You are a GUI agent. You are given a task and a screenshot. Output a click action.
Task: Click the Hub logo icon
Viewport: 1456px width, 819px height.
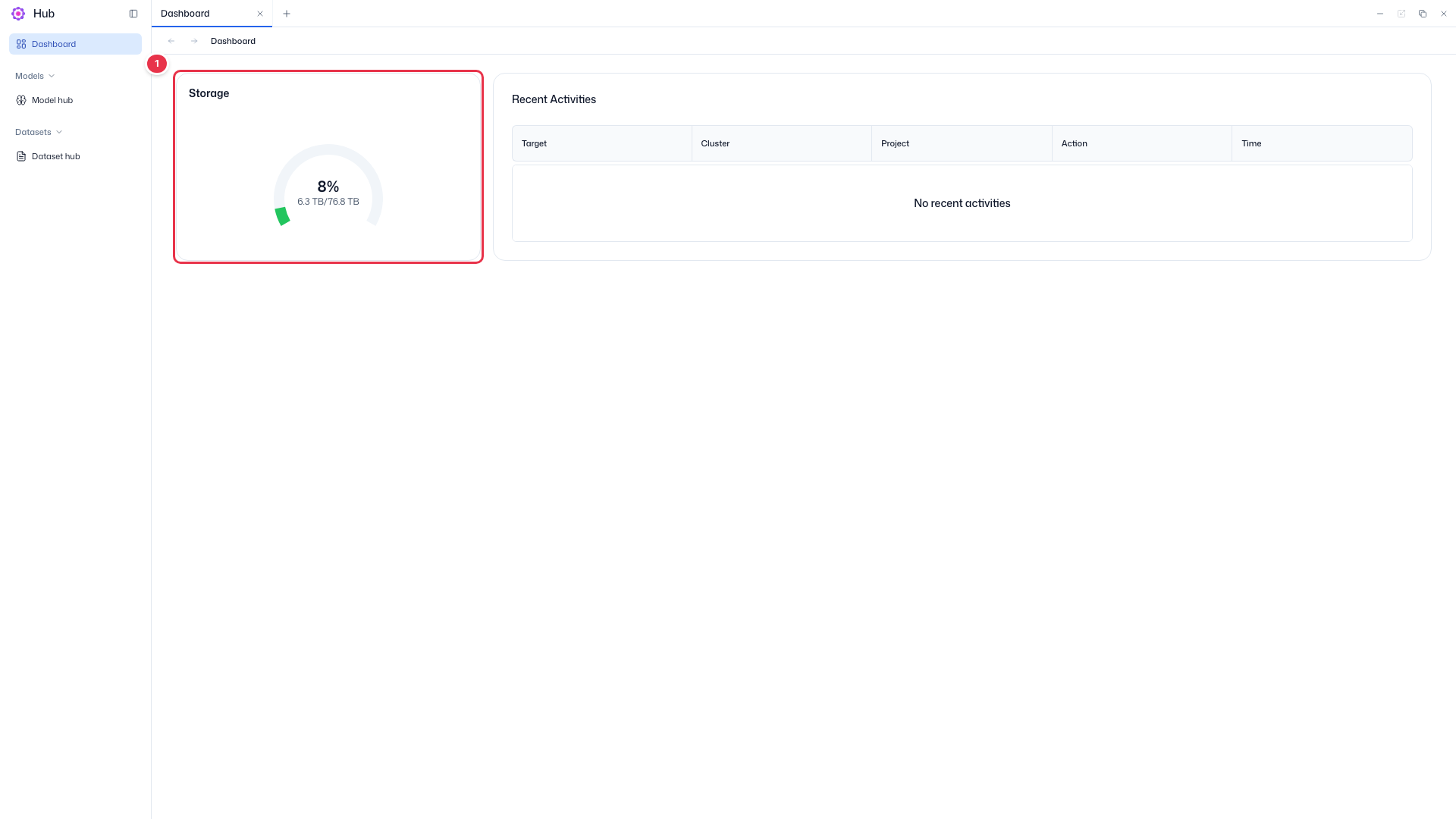pyautogui.click(x=18, y=14)
